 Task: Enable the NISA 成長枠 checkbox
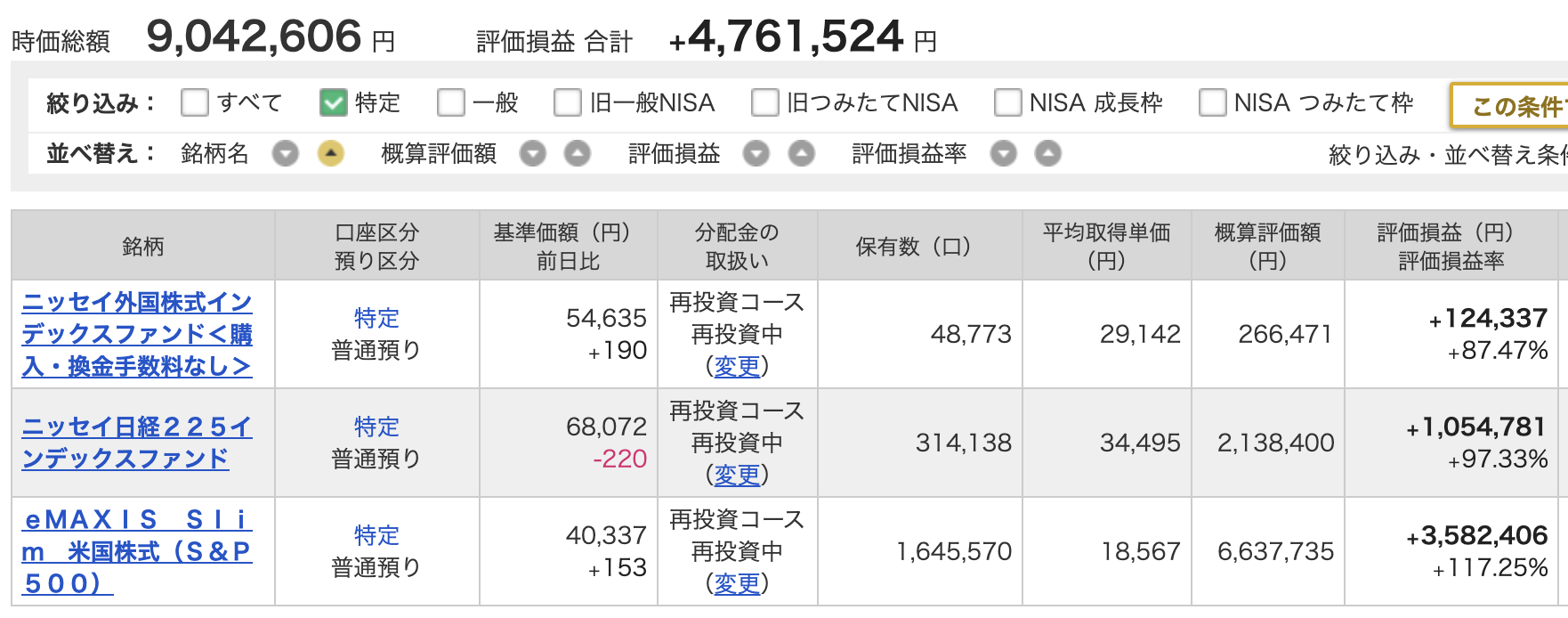coord(1007,103)
